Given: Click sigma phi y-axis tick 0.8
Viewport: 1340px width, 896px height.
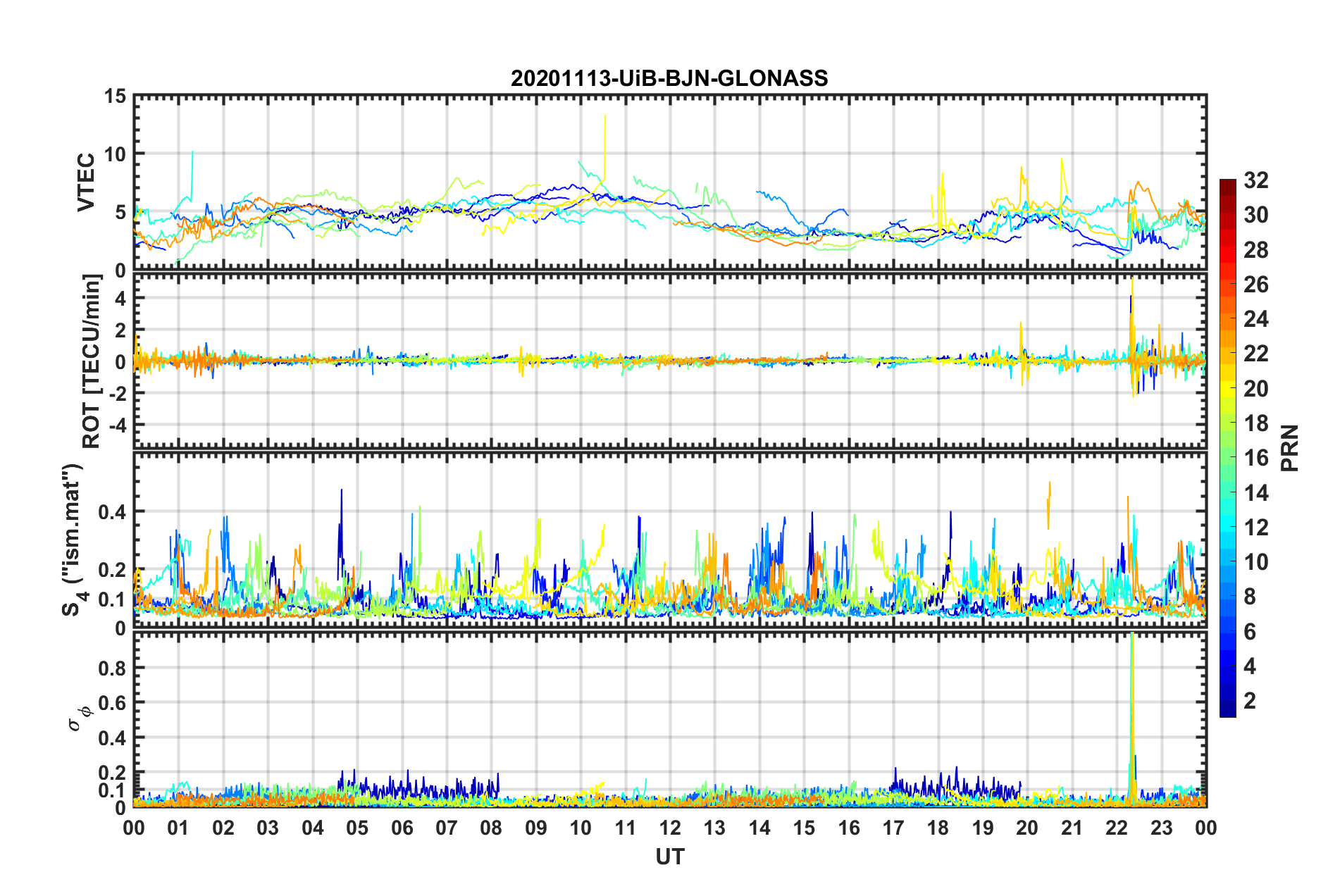Looking at the screenshot, I should tap(112, 668).
